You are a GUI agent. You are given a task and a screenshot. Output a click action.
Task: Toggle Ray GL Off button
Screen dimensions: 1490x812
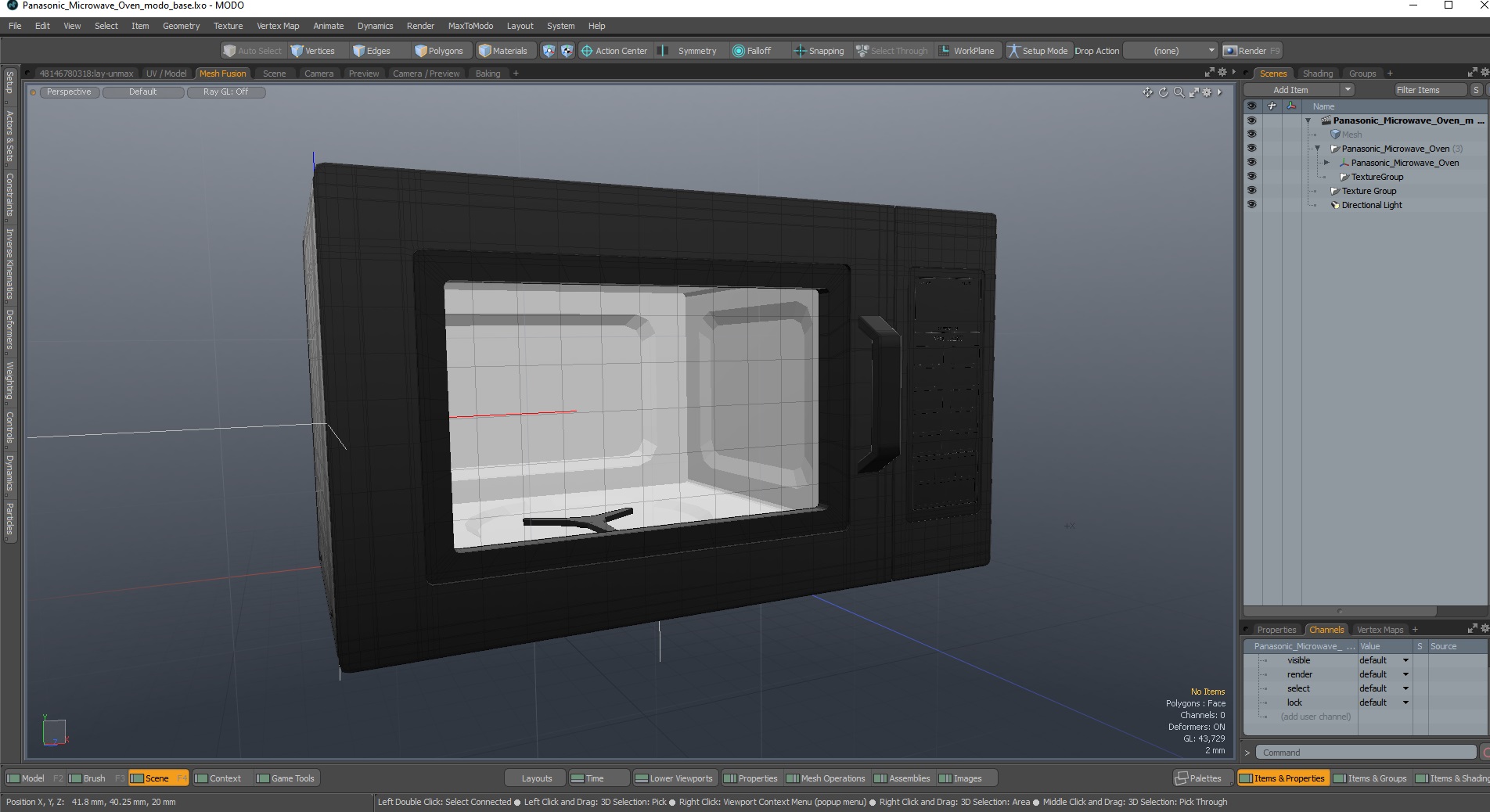tap(225, 92)
